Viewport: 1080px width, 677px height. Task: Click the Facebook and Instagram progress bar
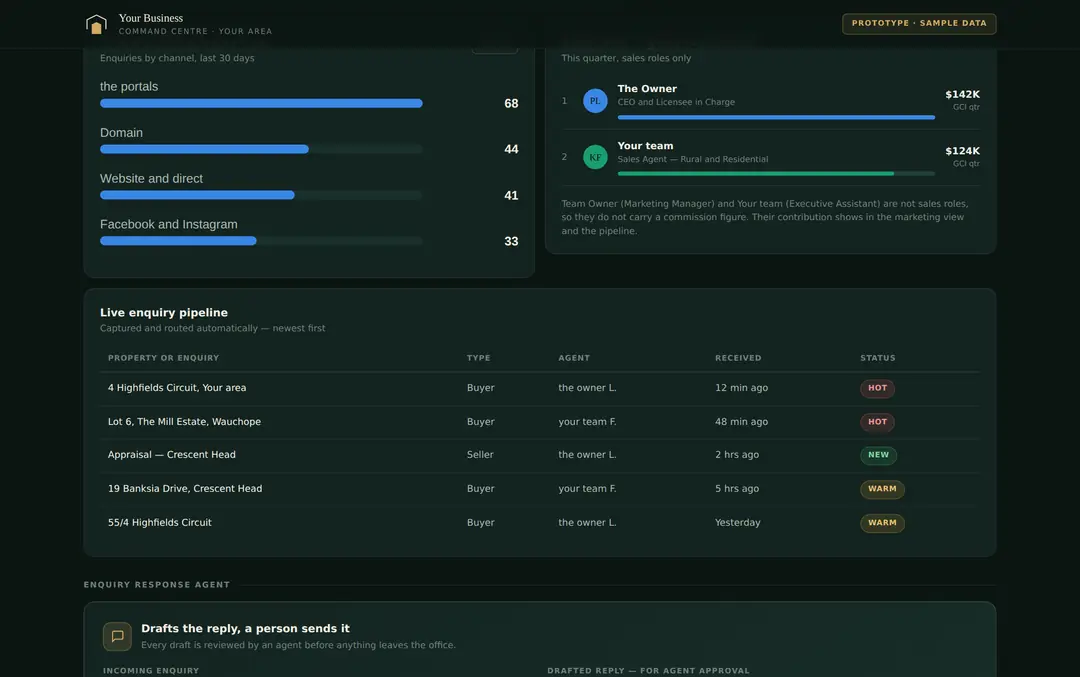tap(261, 241)
